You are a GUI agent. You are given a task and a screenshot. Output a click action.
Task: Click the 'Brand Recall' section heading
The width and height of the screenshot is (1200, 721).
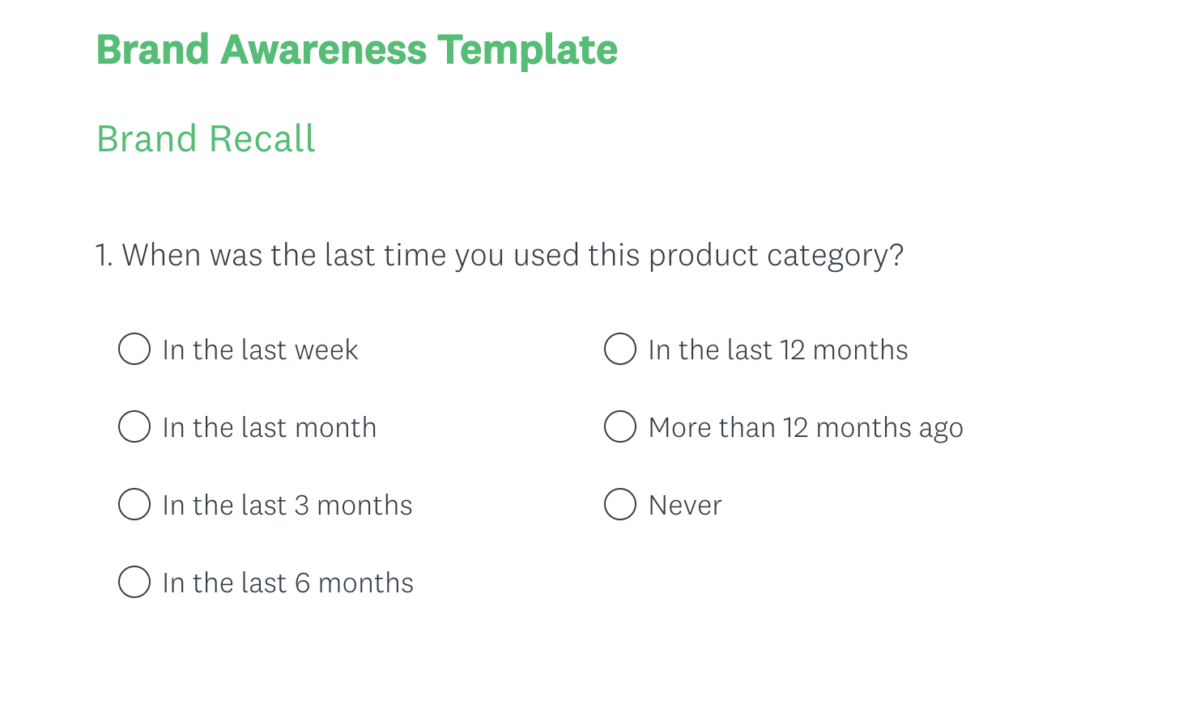pyautogui.click(x=206, y=138)
